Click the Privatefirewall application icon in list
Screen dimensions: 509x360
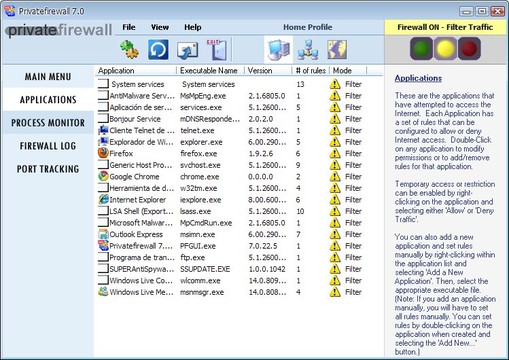click(x=103, y=246)
